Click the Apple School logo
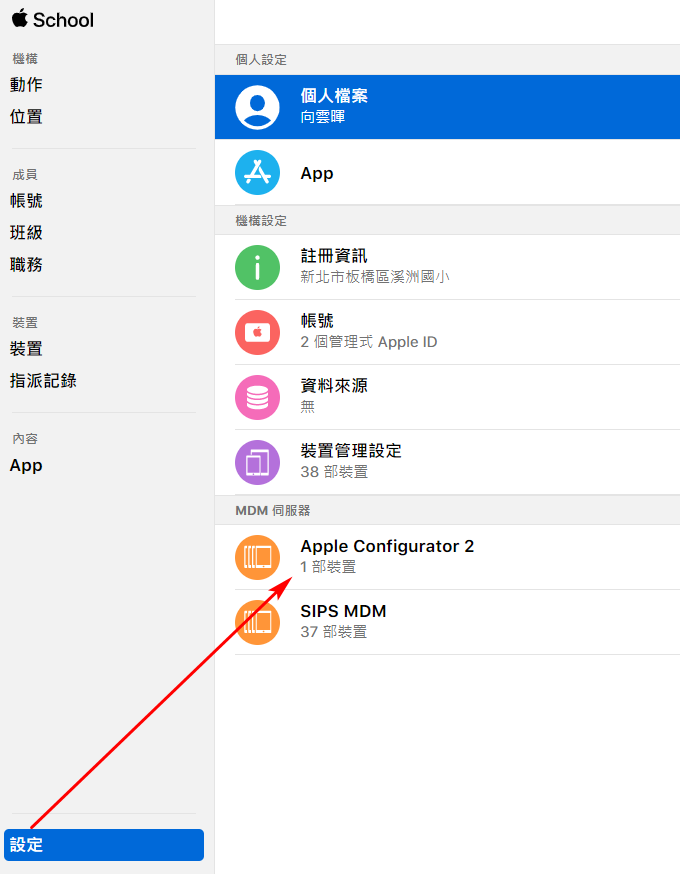The height and width of the screenshot is (874, 680). pyautogui.click(x=52, y=20)
